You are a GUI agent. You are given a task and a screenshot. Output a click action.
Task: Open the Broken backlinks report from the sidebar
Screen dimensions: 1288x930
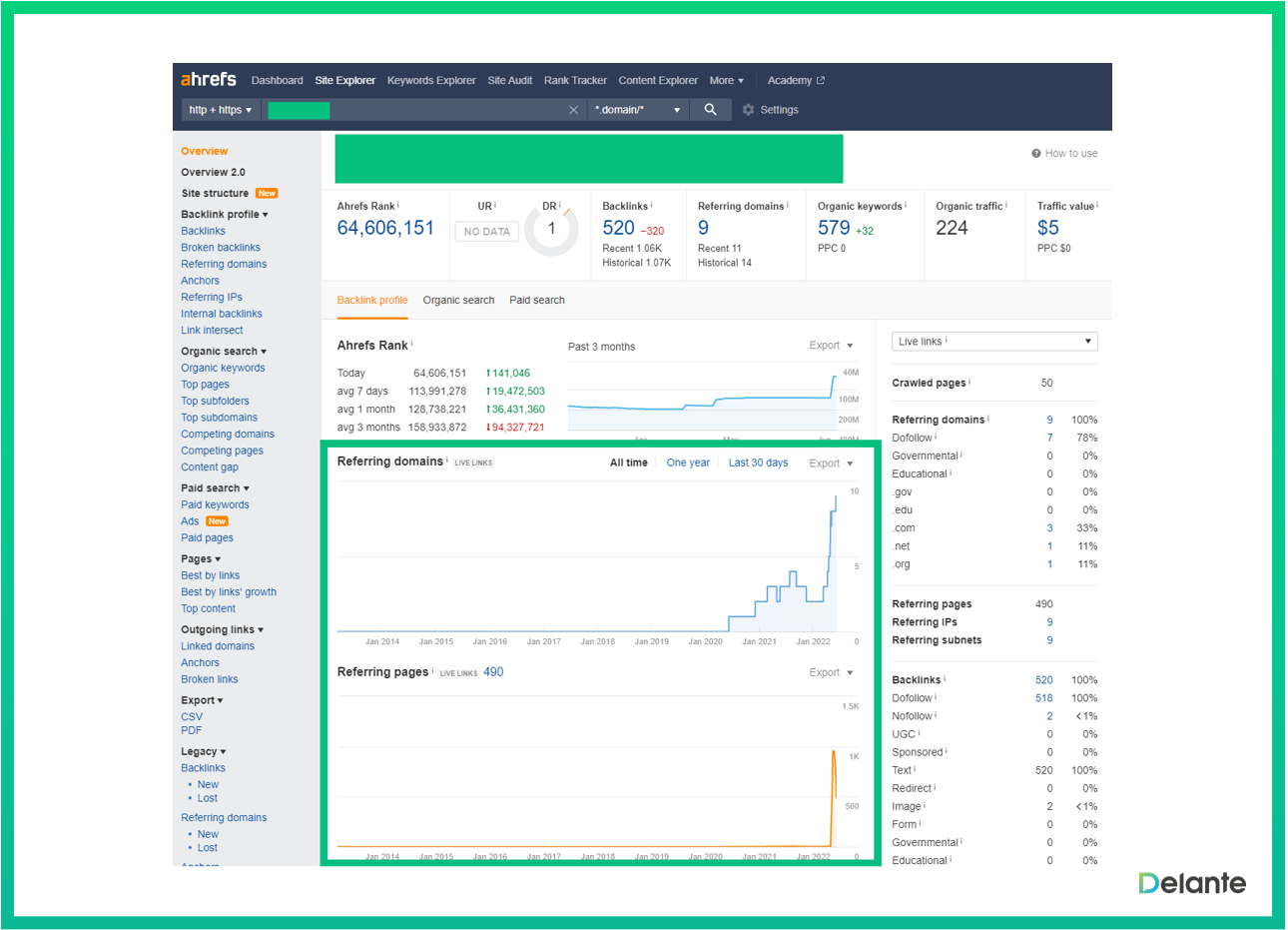pyautogui.click(x=220, y=247)
